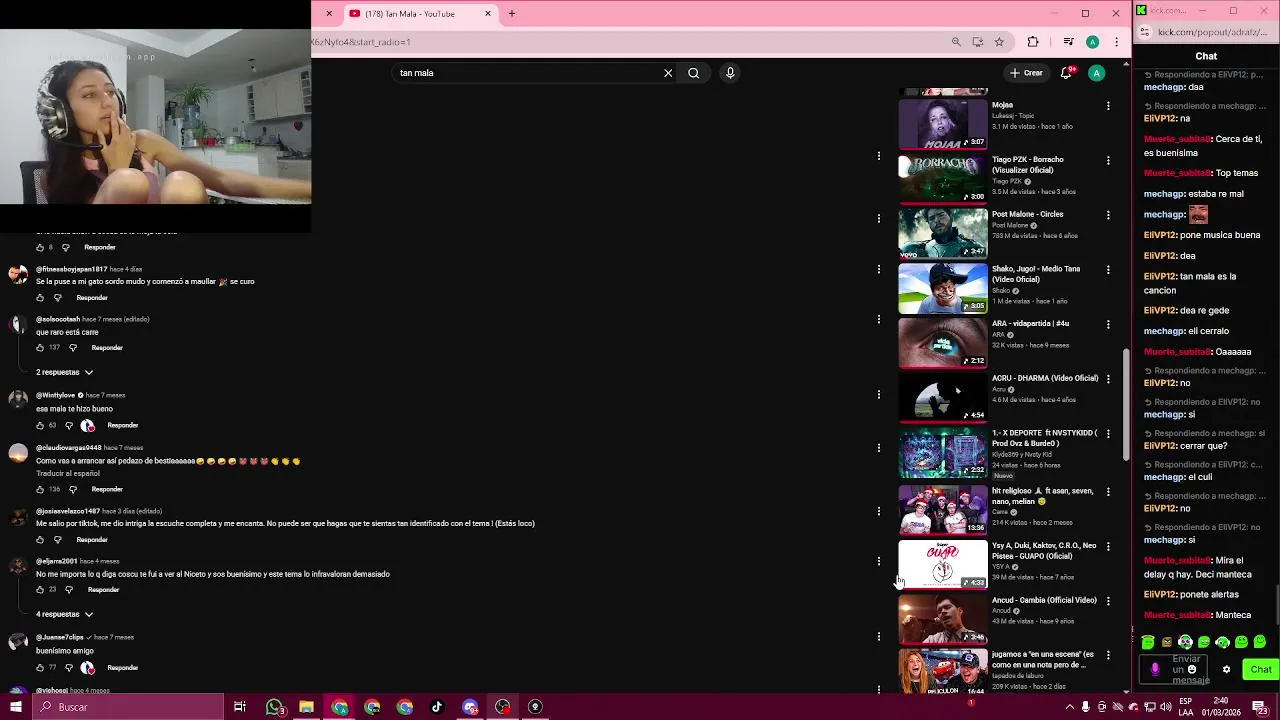Click Responder under @josiasvelazco1487 comment
This screenshot has height=720, width=1280.
pos(92,540)
